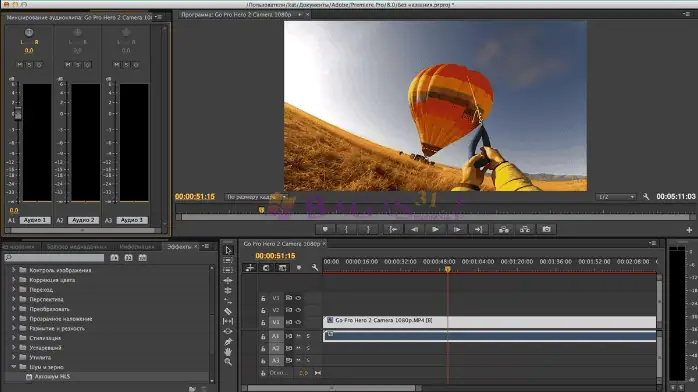This screenshot has width=698, height=392.
Task: Add a marker in the program monitor
Action: [x=325, y=229]
